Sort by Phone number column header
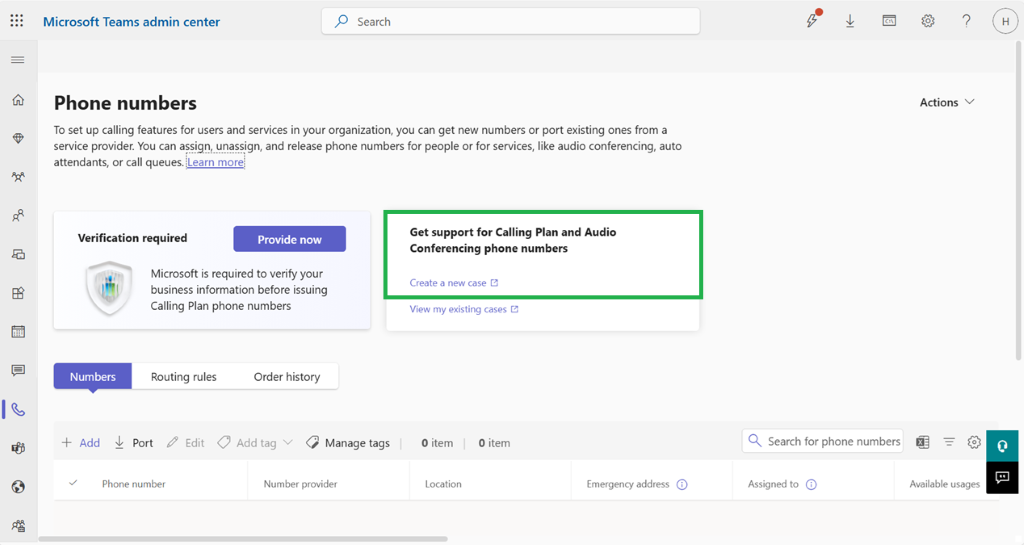1024x545 pixels. click(133, 484)
